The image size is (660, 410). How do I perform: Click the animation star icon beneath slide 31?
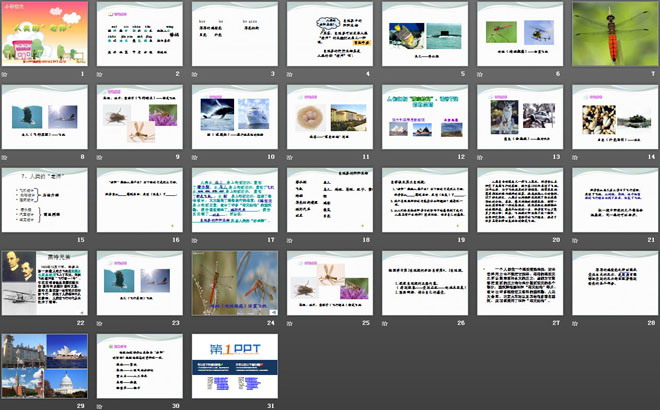pyautogui.click(x=197, y=404)
